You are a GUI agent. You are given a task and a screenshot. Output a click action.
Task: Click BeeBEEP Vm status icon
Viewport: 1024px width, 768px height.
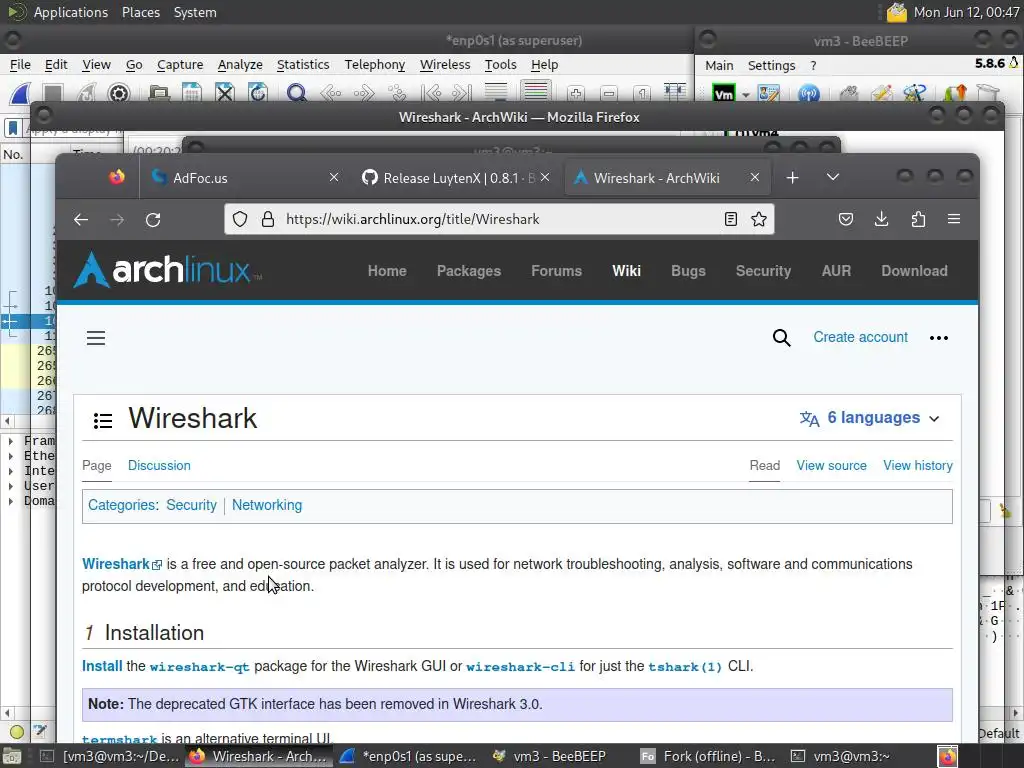[x=724, y=93]
